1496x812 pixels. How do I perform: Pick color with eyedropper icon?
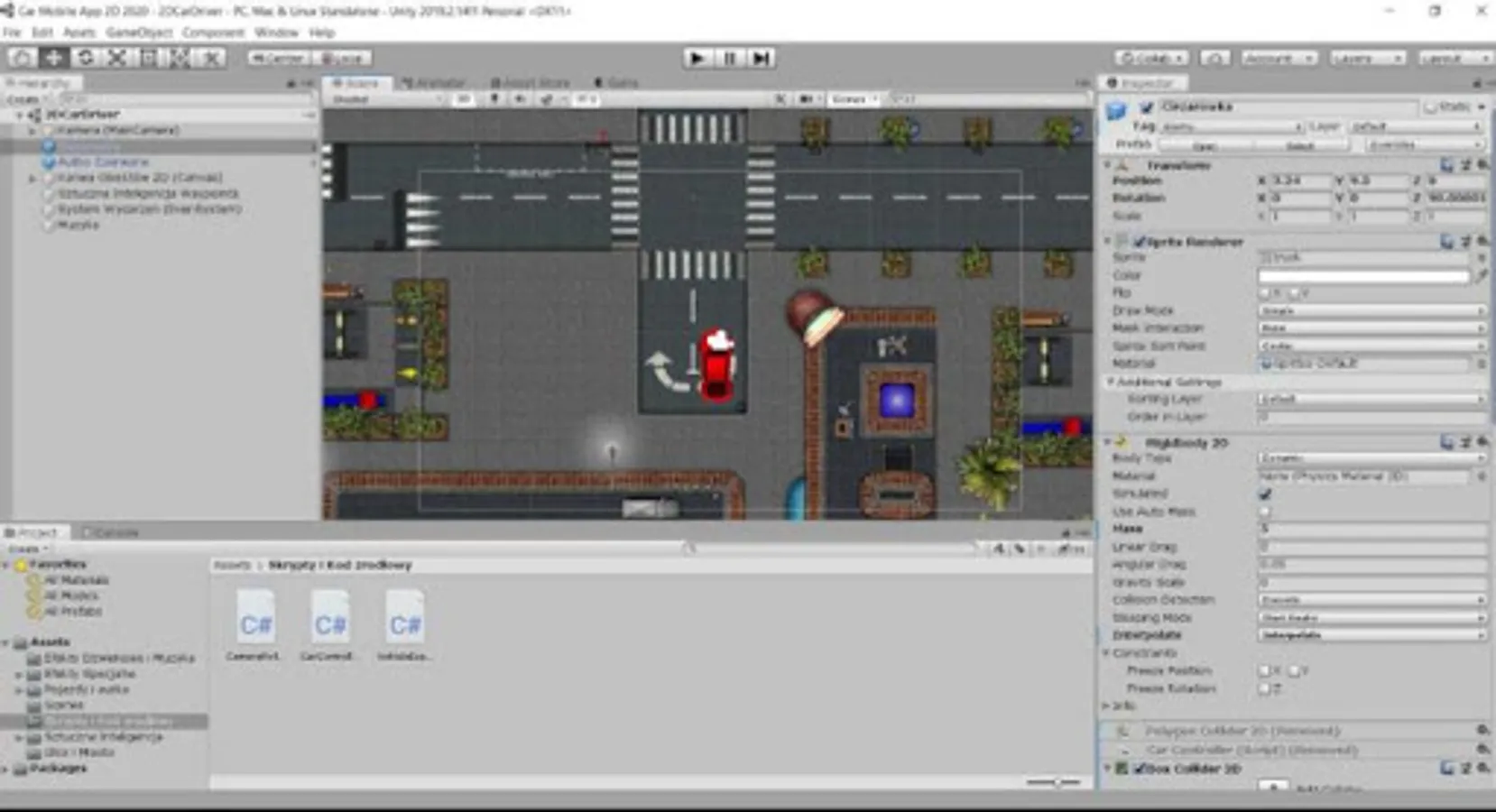[x=1482, y=275]
